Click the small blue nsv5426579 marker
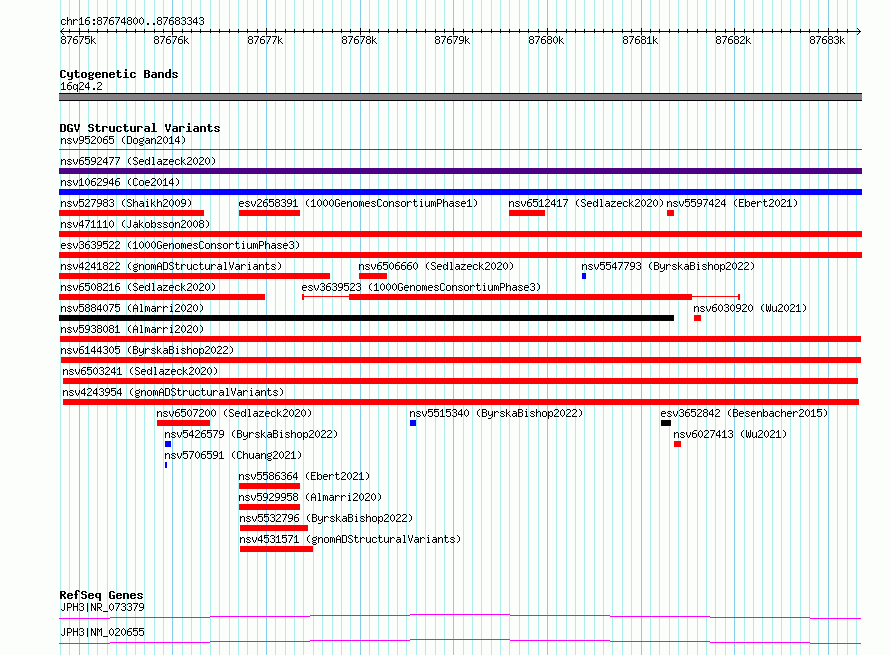Image resolution: width=890 pixels, height=655 pixels. [168, 444]
